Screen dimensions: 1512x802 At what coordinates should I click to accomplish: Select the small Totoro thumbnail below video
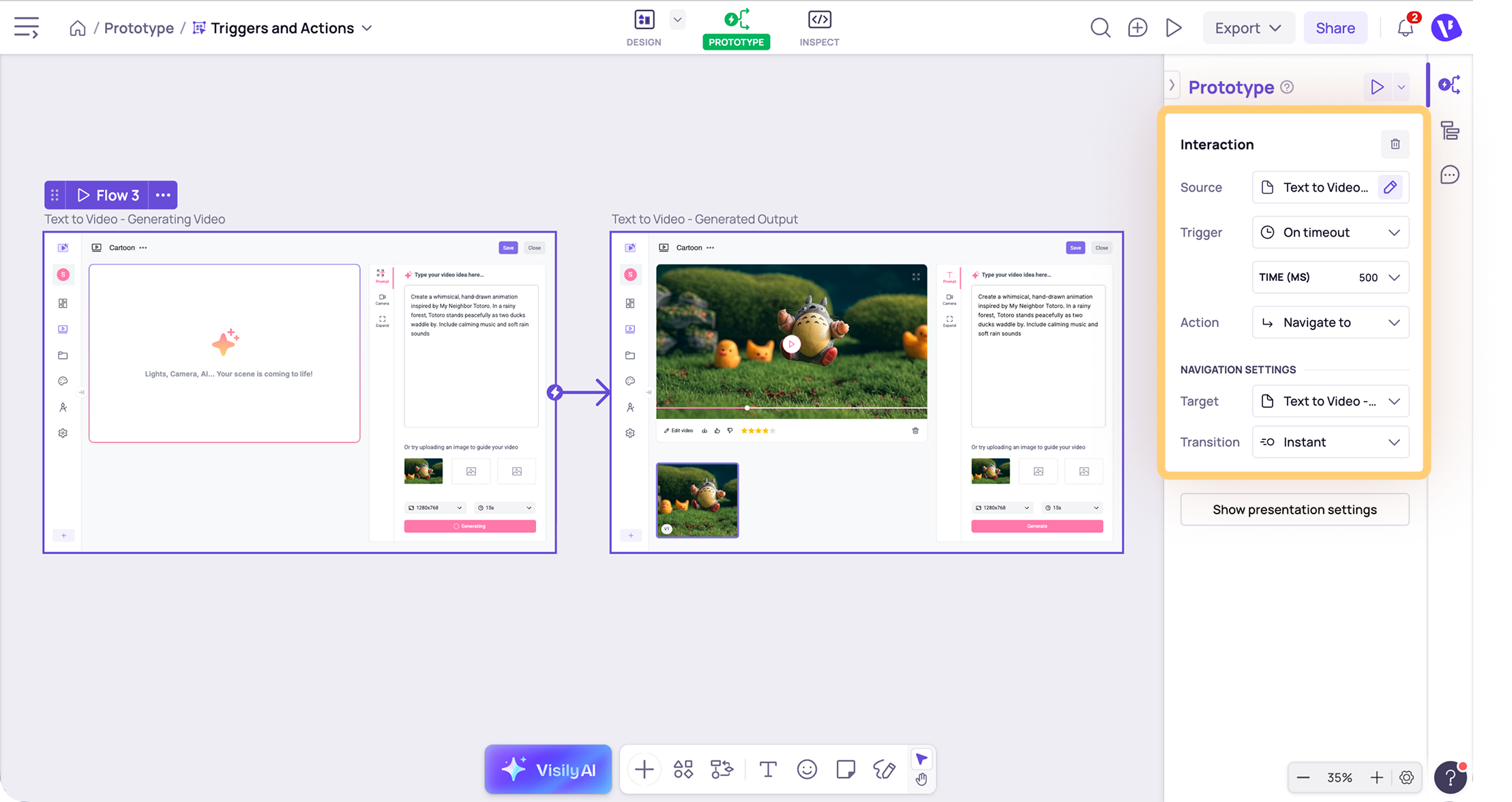click(x=697, y=500)
